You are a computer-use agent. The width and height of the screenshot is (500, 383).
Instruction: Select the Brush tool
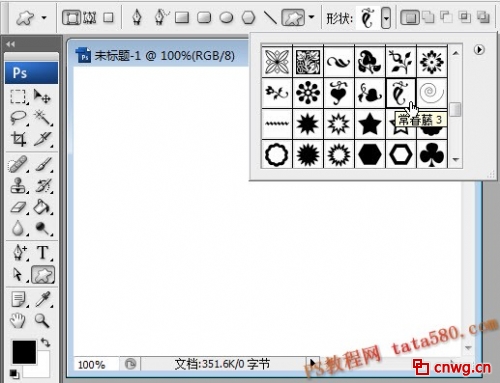click(x=43, y=164)
